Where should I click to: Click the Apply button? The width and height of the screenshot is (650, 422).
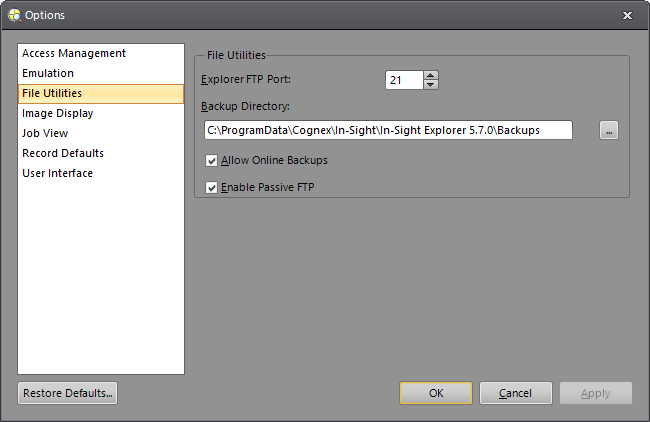(596, 393)
